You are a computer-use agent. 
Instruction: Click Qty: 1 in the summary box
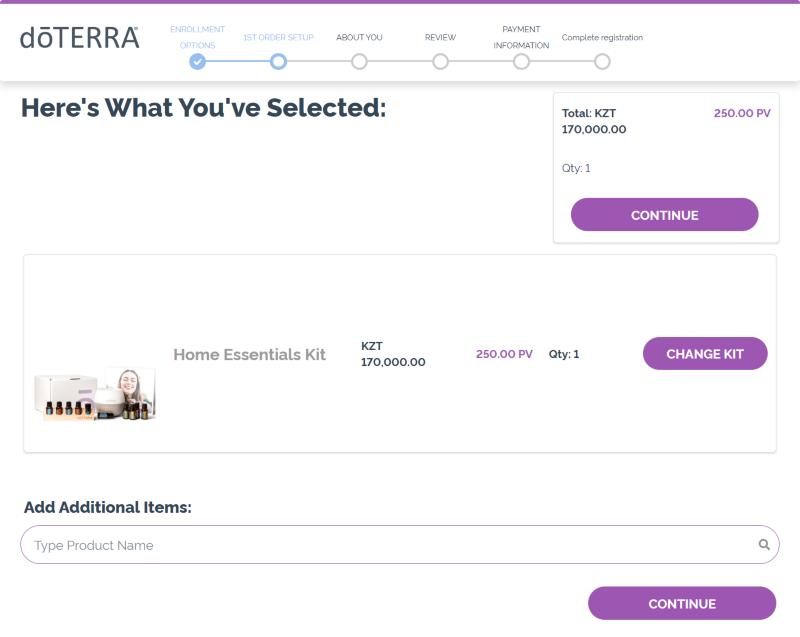click(x=576, y=168)
